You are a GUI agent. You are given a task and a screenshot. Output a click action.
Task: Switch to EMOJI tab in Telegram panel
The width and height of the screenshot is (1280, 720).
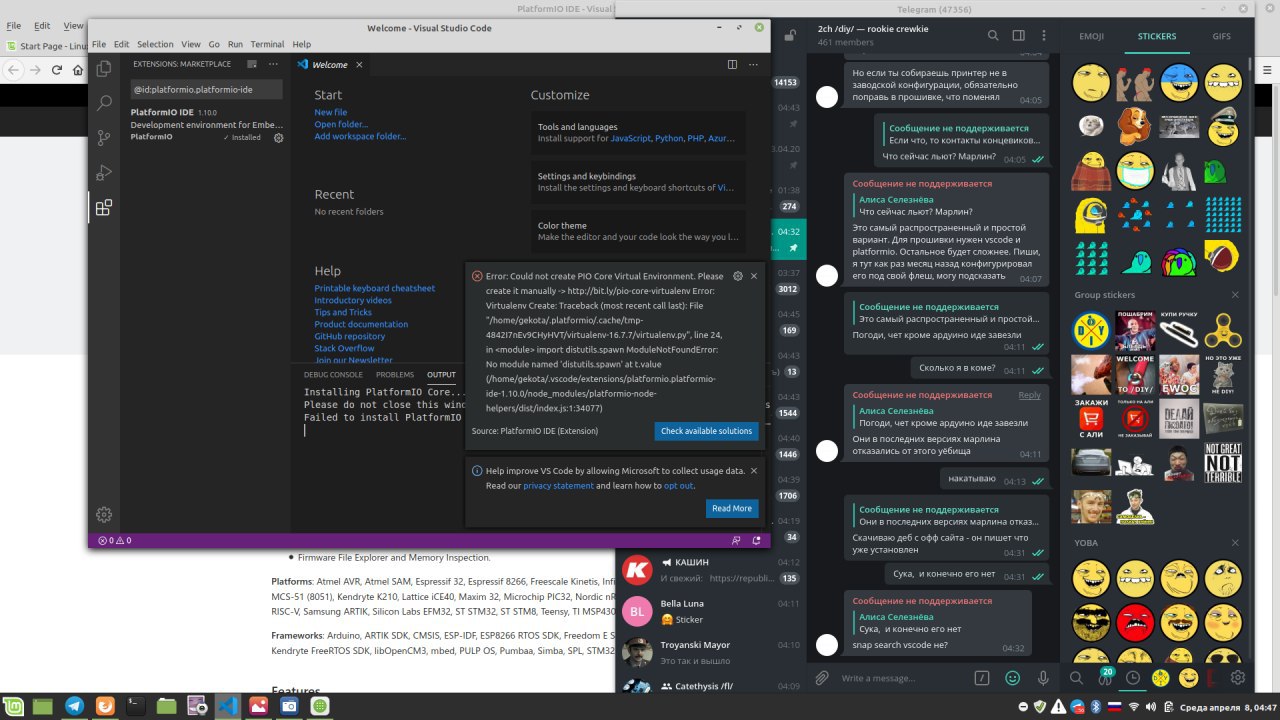tap(1091, 36)
